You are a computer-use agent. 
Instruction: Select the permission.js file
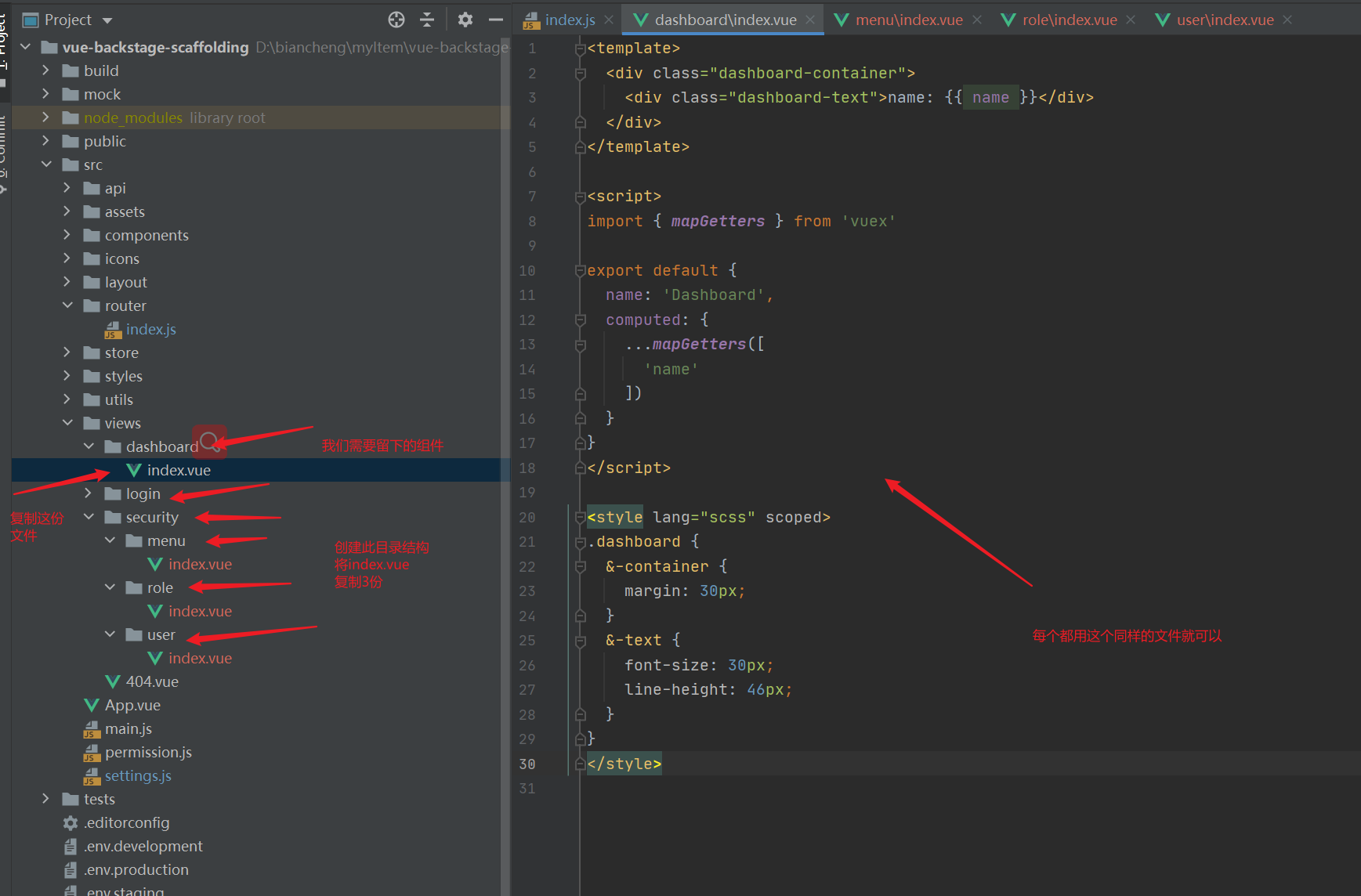148,752
